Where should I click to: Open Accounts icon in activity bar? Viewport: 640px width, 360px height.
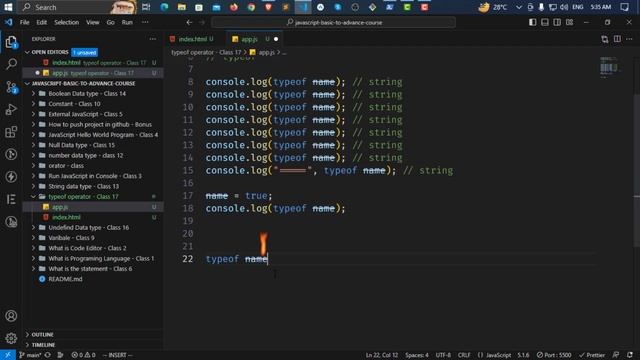tap(11, 316)
